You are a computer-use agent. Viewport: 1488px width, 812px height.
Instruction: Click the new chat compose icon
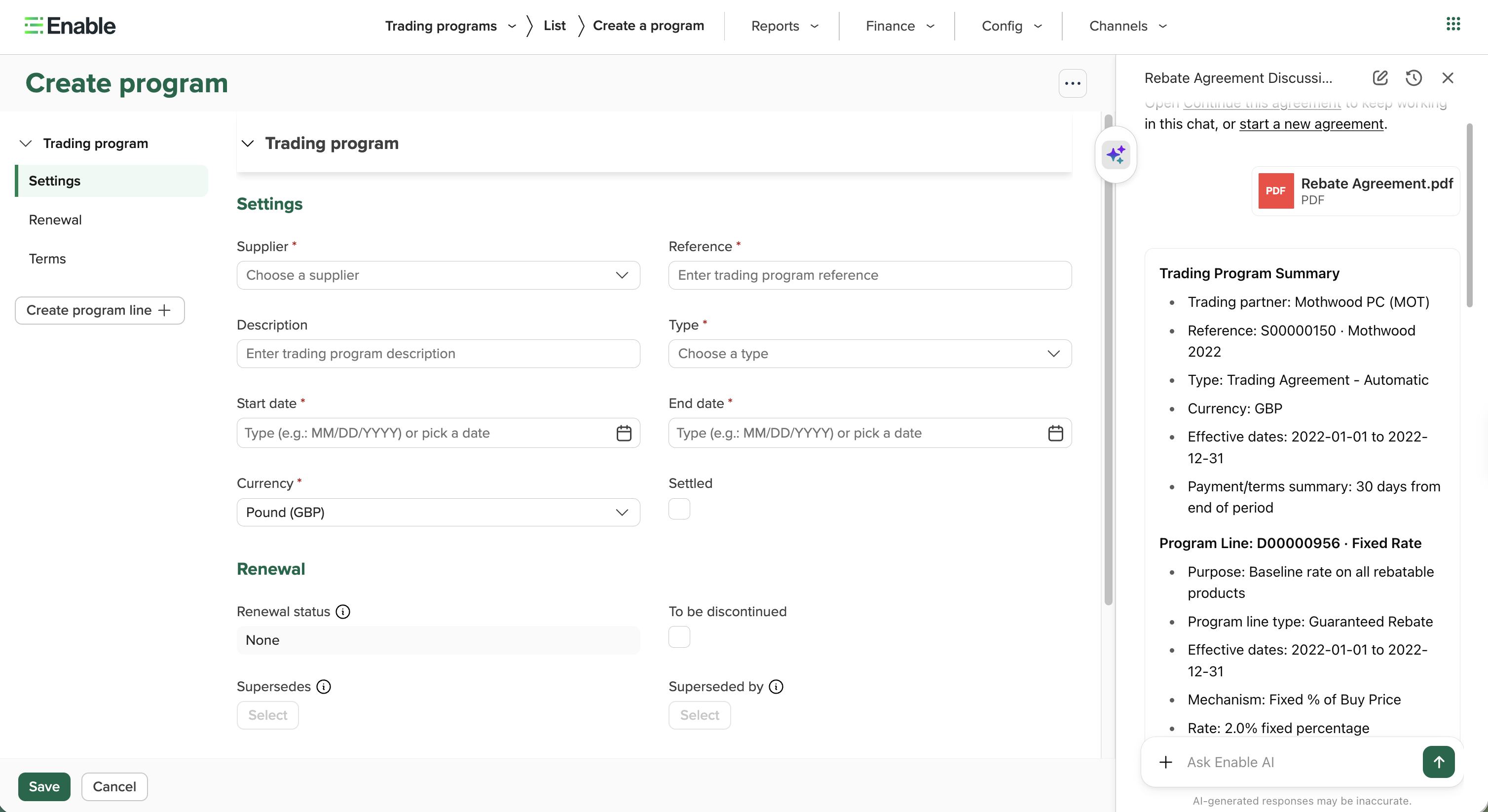[1380, 78]
